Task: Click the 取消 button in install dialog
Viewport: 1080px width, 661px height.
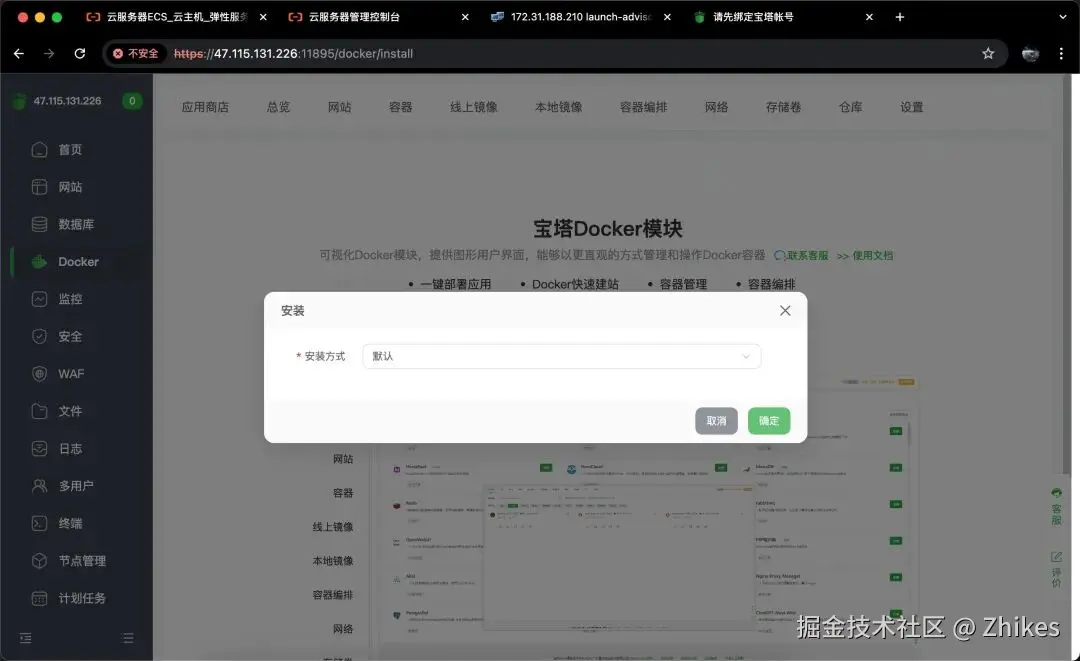Action: tap(716, 421)
